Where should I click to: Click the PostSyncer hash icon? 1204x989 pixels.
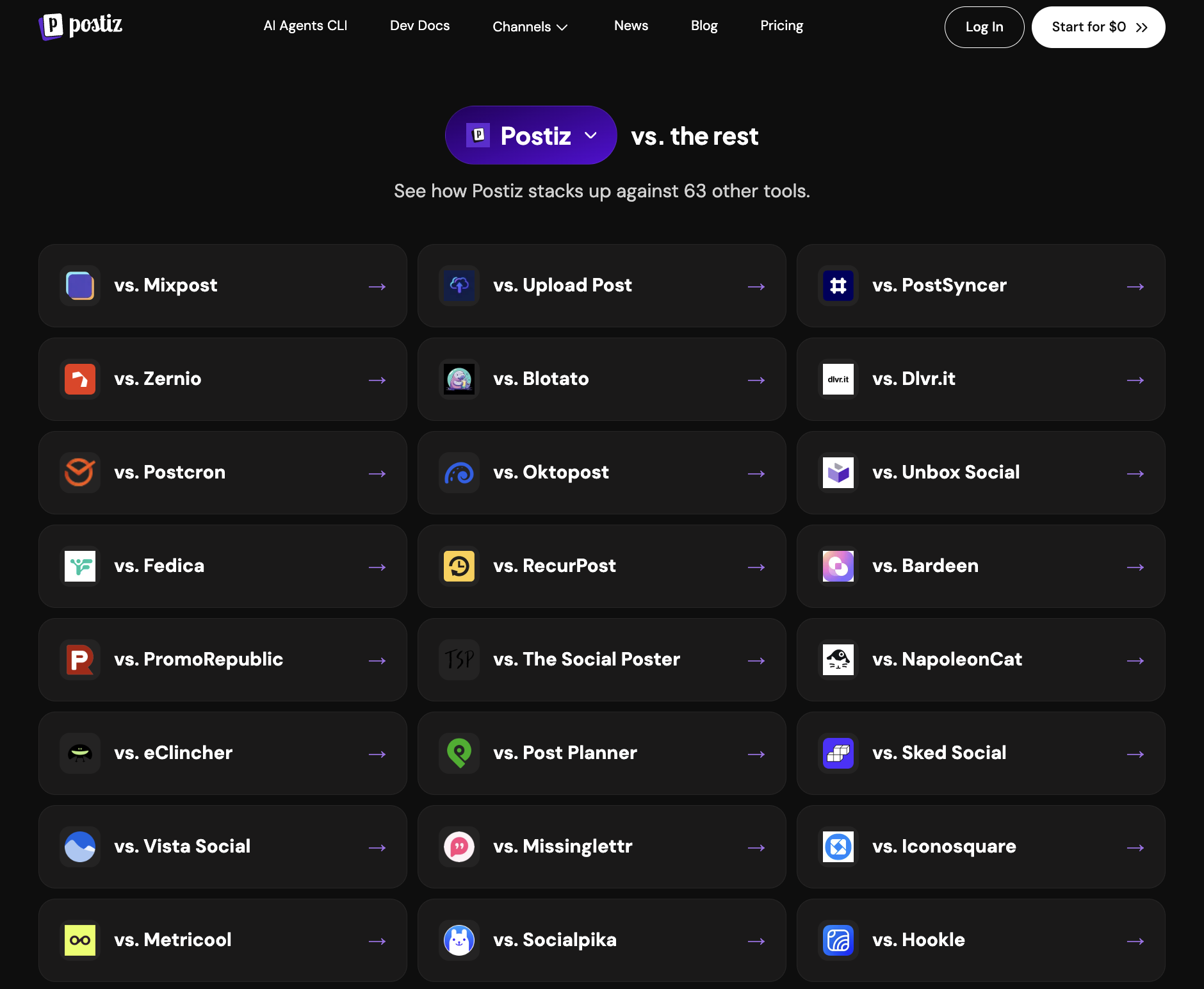point(838,286)
